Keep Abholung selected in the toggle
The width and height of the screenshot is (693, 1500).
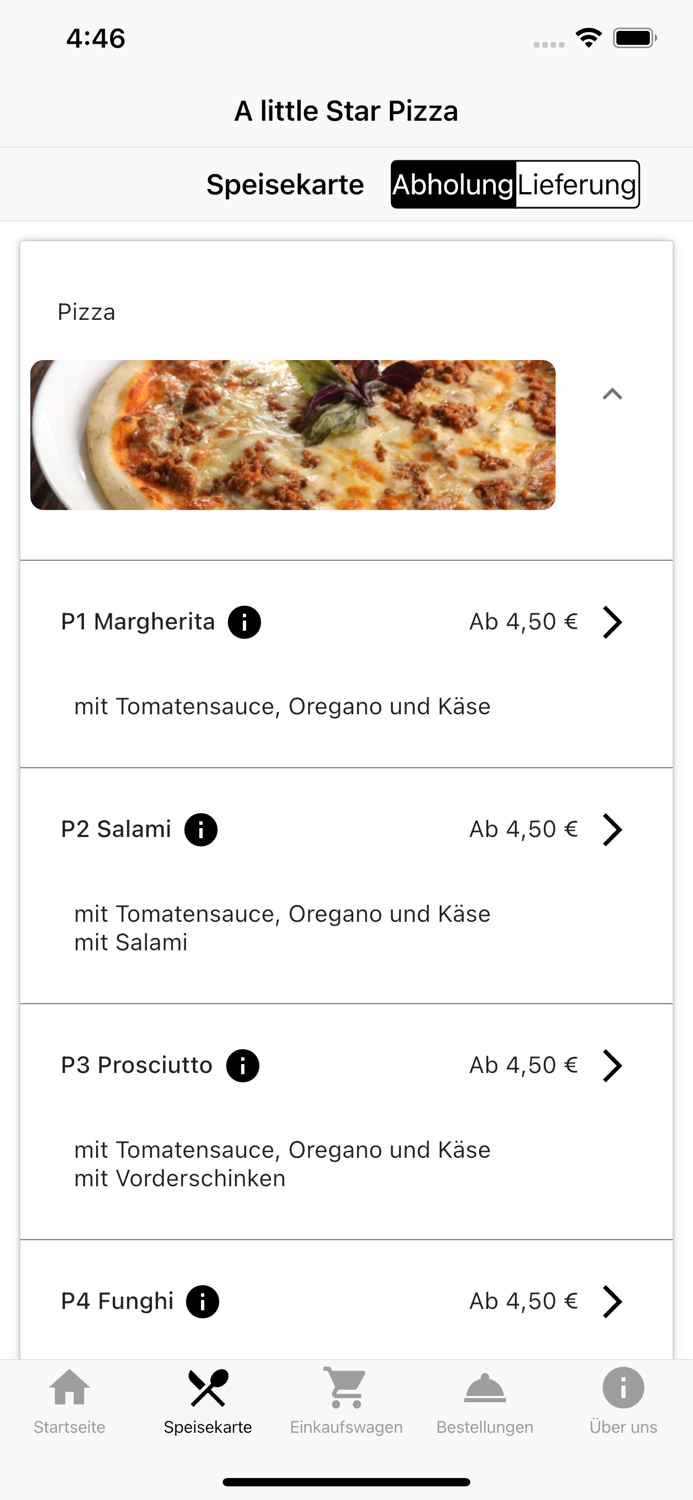(x=452, y=184)
